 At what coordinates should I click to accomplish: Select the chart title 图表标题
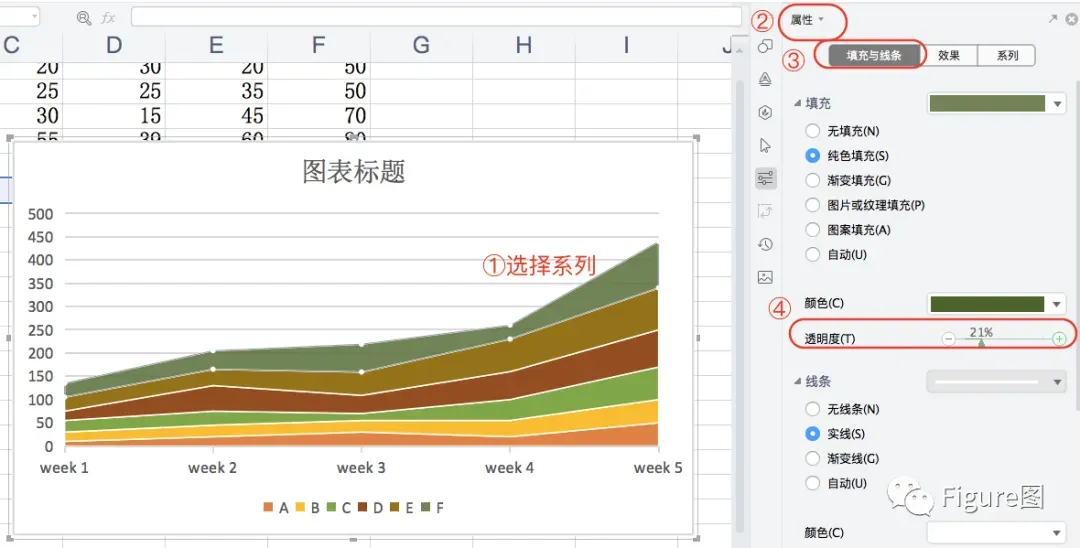coord(353,171)
